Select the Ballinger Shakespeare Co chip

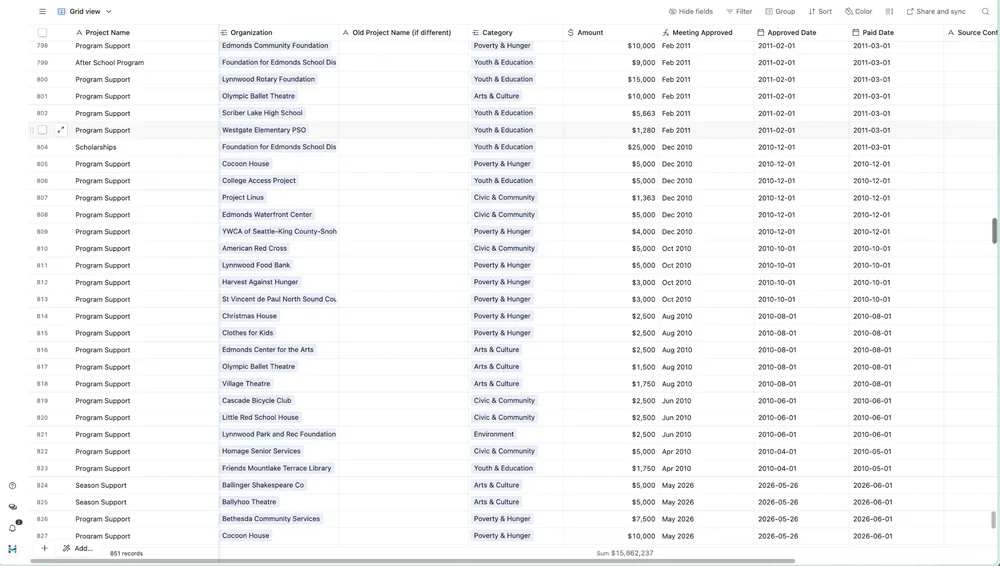[263, 485]
